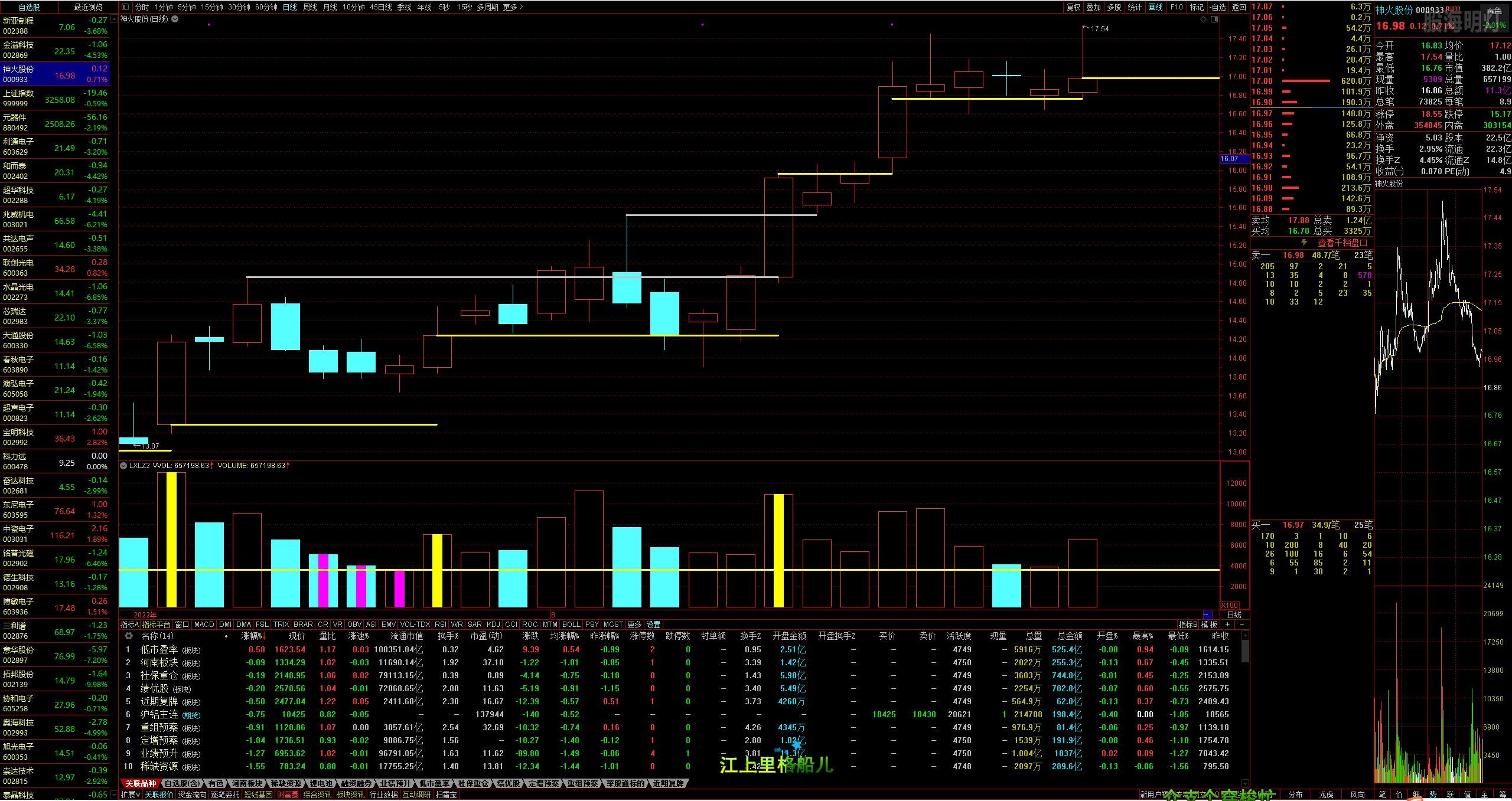Select the 5分钟 period
The height and width of the screenshot is (801, 1512).
click(187, 7)
